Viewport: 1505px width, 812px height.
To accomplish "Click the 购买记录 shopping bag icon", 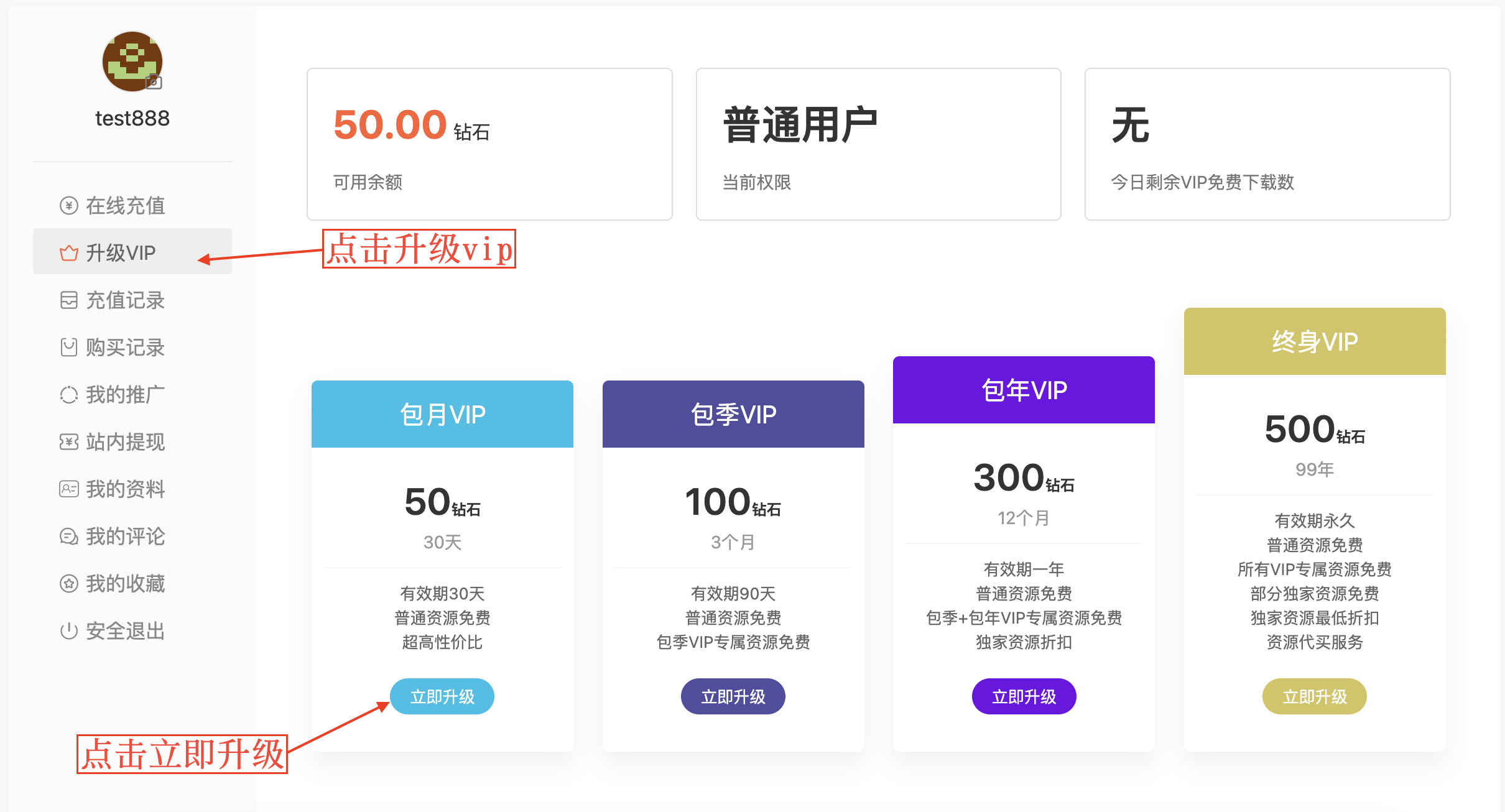I will 68,348.
